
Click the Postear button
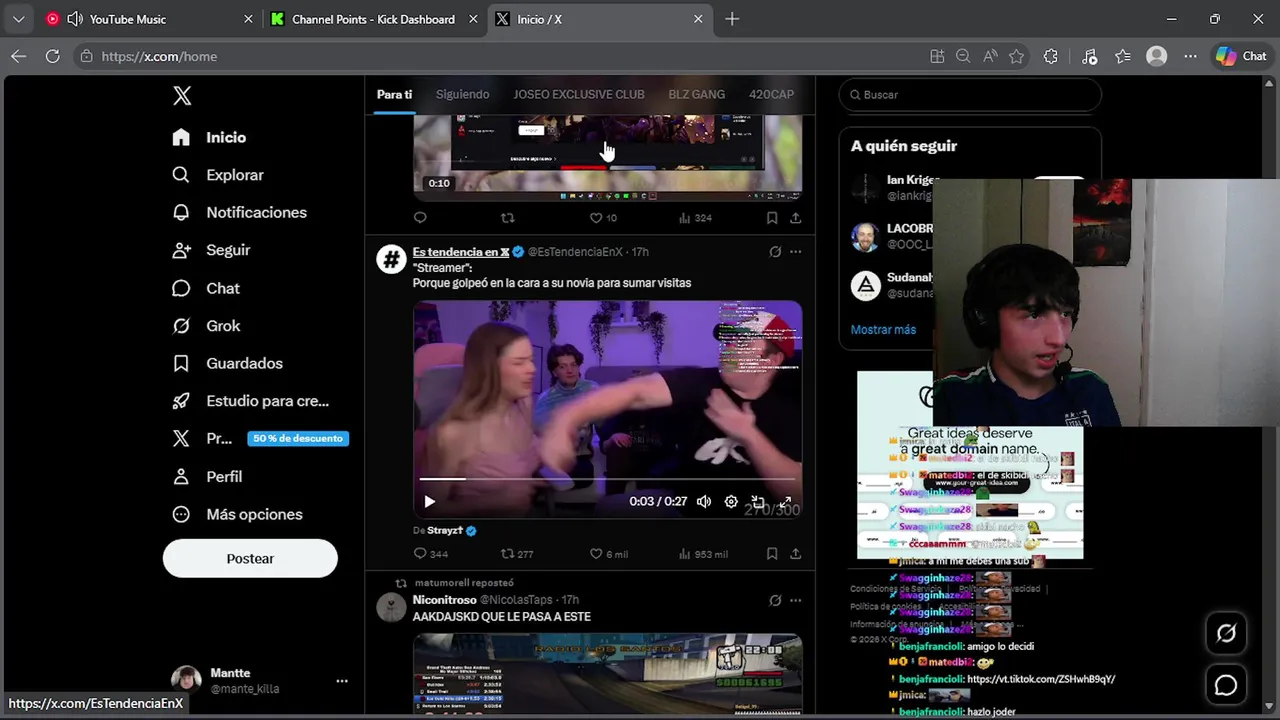250,559
